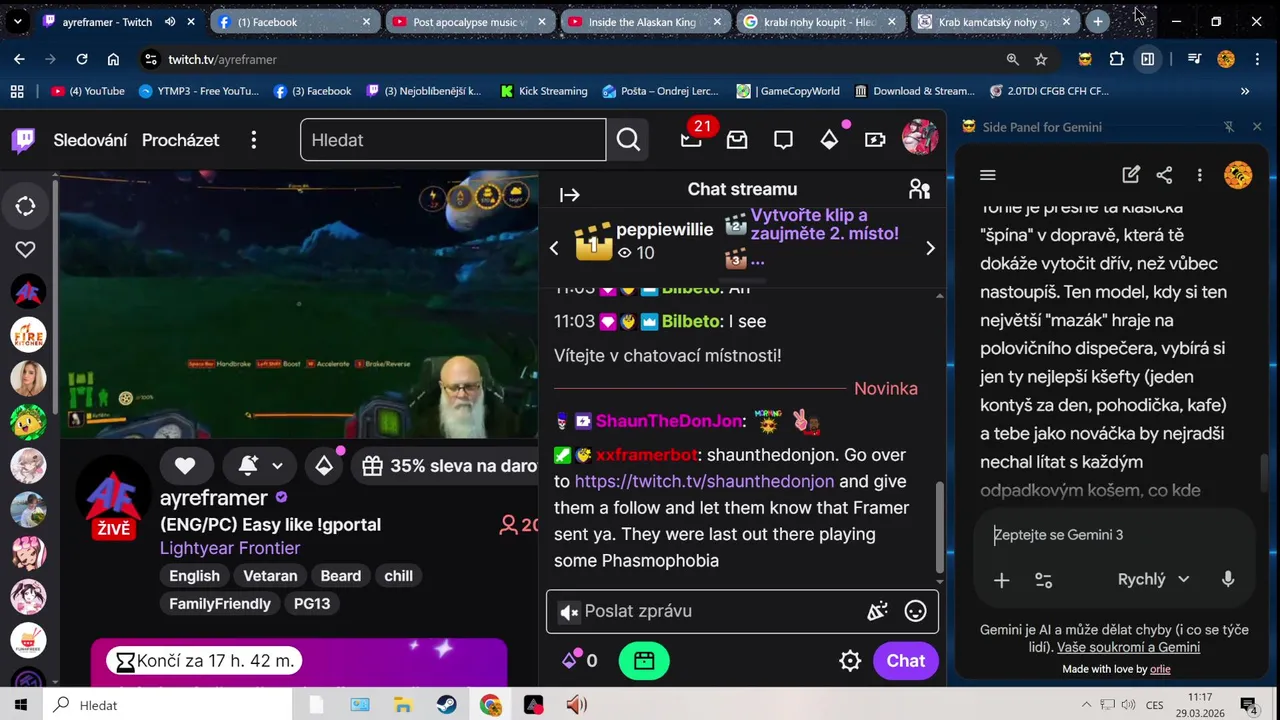Click the Gemini conversation scrollbar thumb
Screen dimensions: 1280x720
point(1263,473)
